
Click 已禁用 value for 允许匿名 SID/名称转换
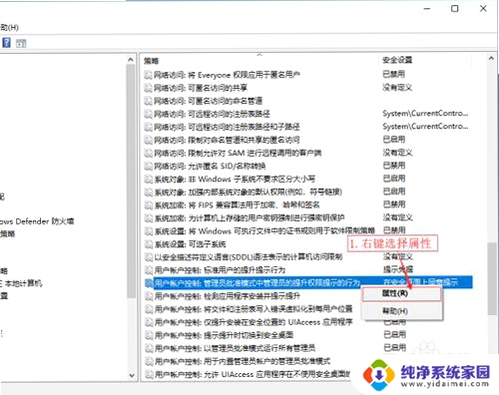394,165
